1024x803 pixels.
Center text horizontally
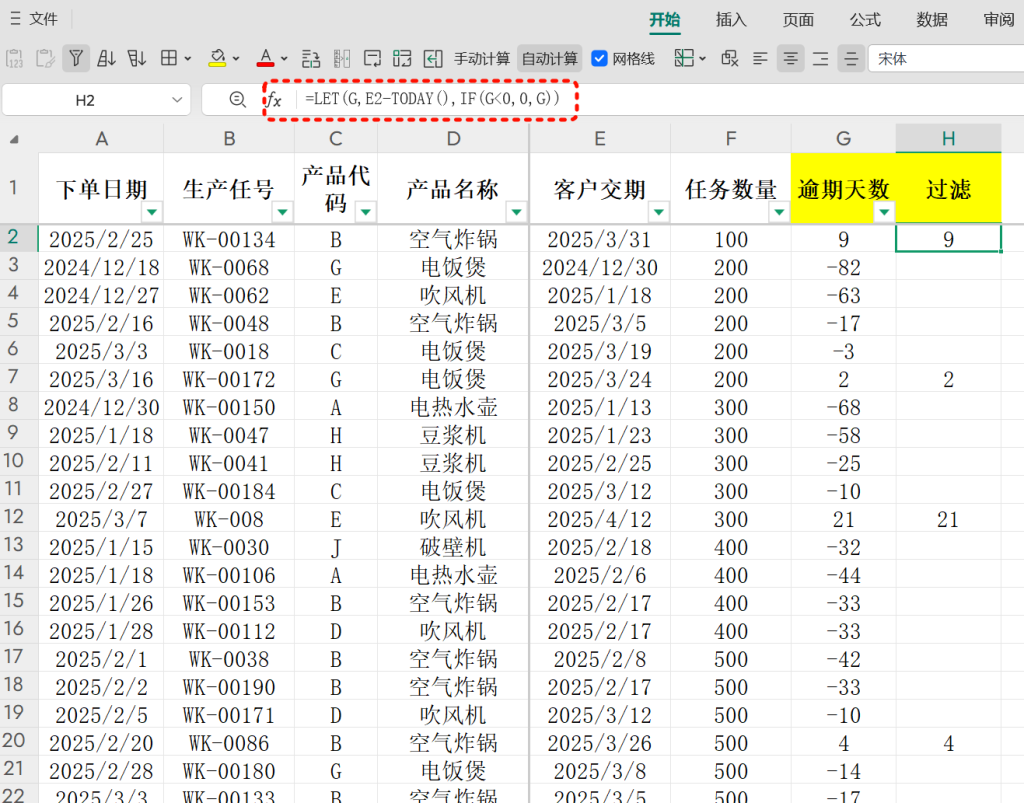790,59
